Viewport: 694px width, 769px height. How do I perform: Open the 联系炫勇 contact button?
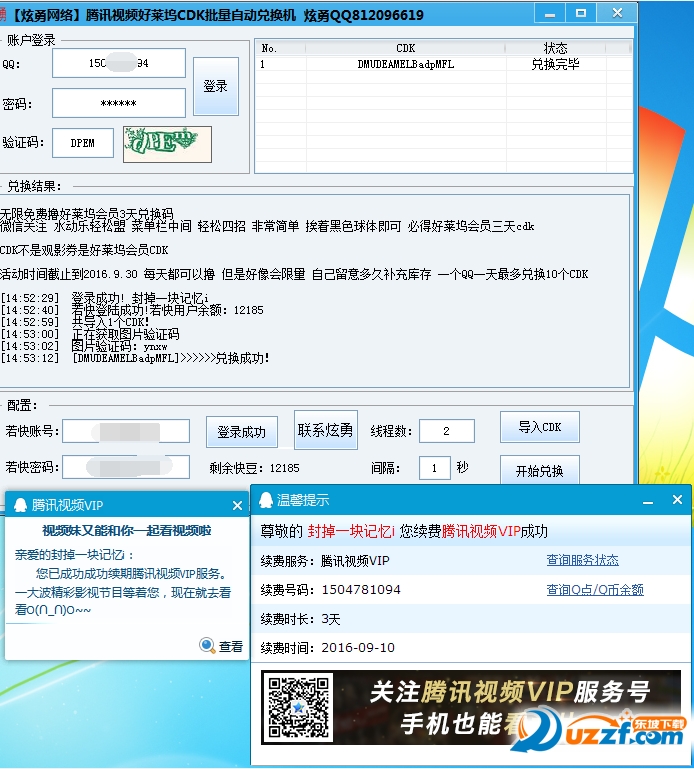point(326,430)
